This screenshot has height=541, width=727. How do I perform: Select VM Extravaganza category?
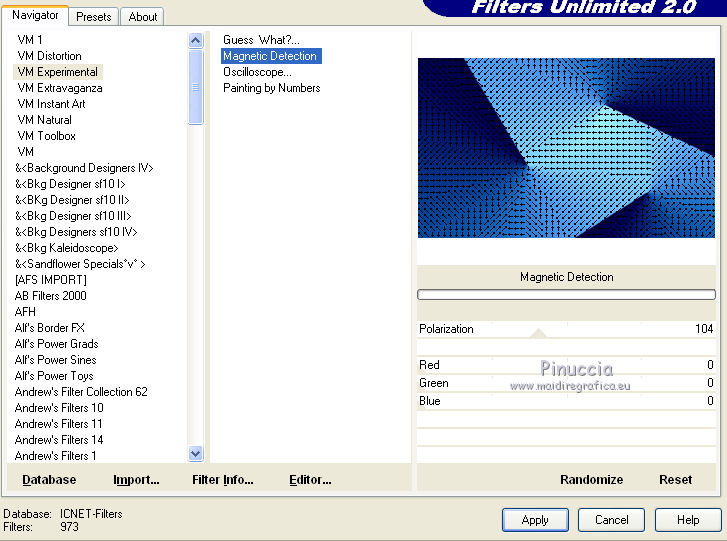tap(60, 88)
